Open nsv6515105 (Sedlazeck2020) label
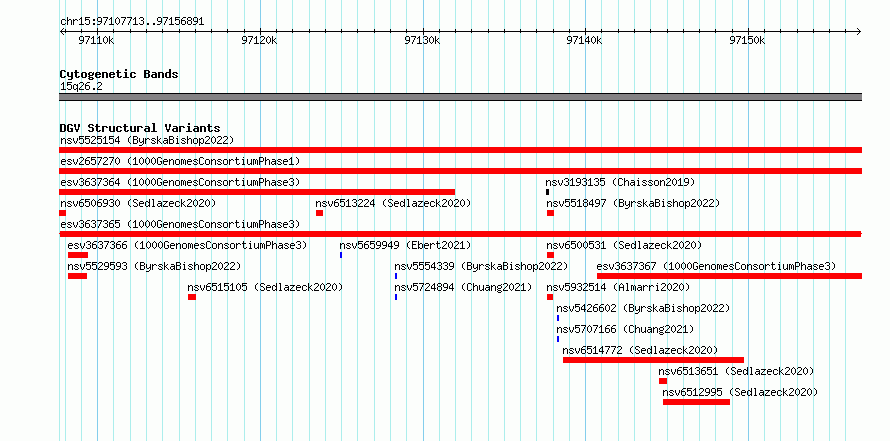 [x=265, y=287]
